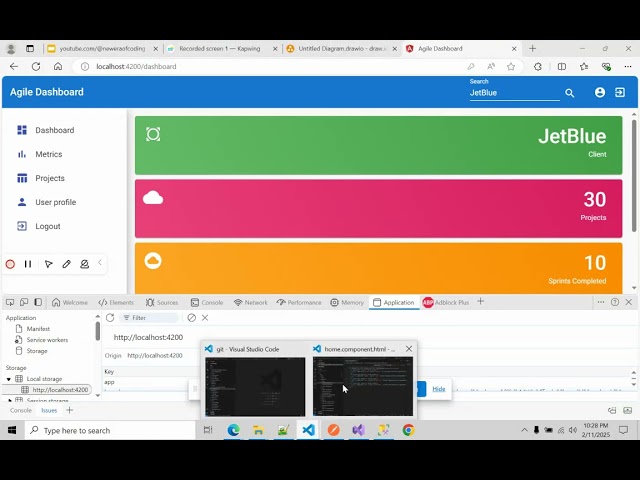Screen dimensions: 640x480
Task: Click the Search input field containing JetBlue
Action: click(514, 93)
